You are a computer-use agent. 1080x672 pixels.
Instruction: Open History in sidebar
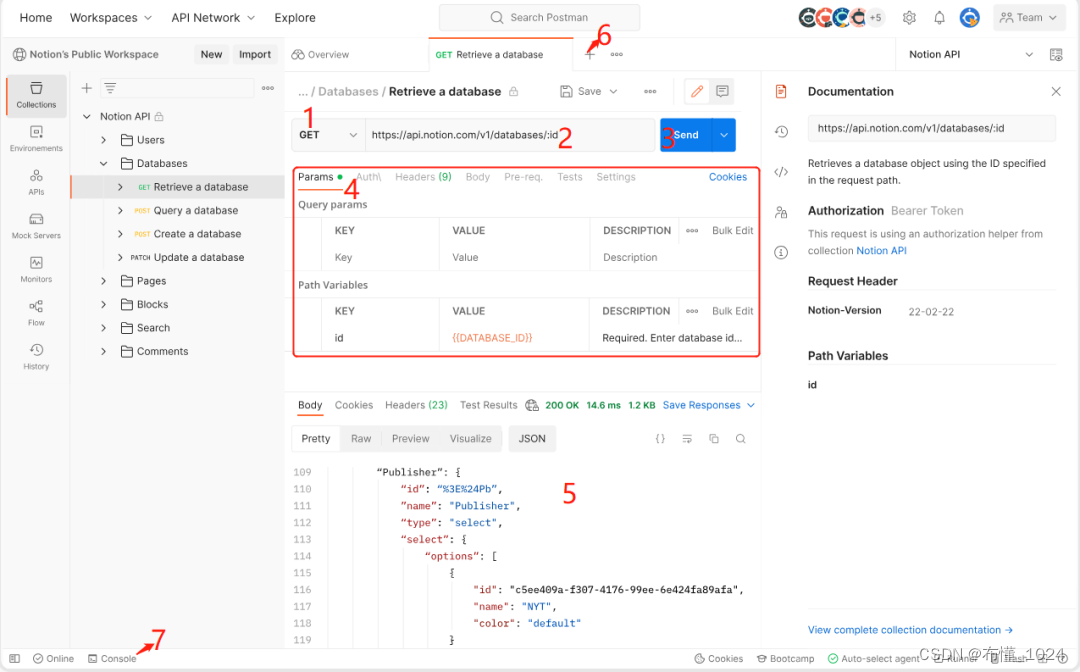click(x=37, y=357)
